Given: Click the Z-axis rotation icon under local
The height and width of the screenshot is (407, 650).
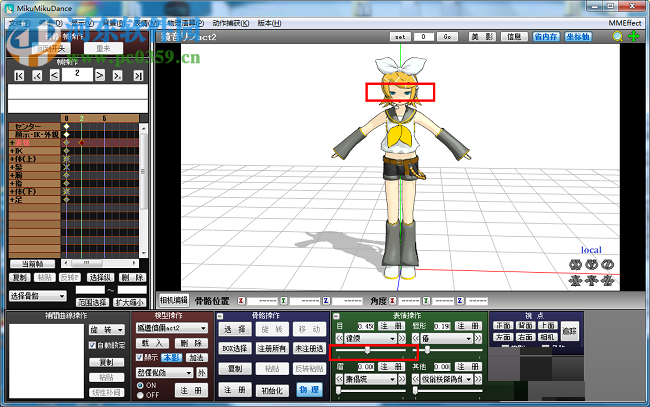Looking at the screenshot, I should (x=607, y=264).
